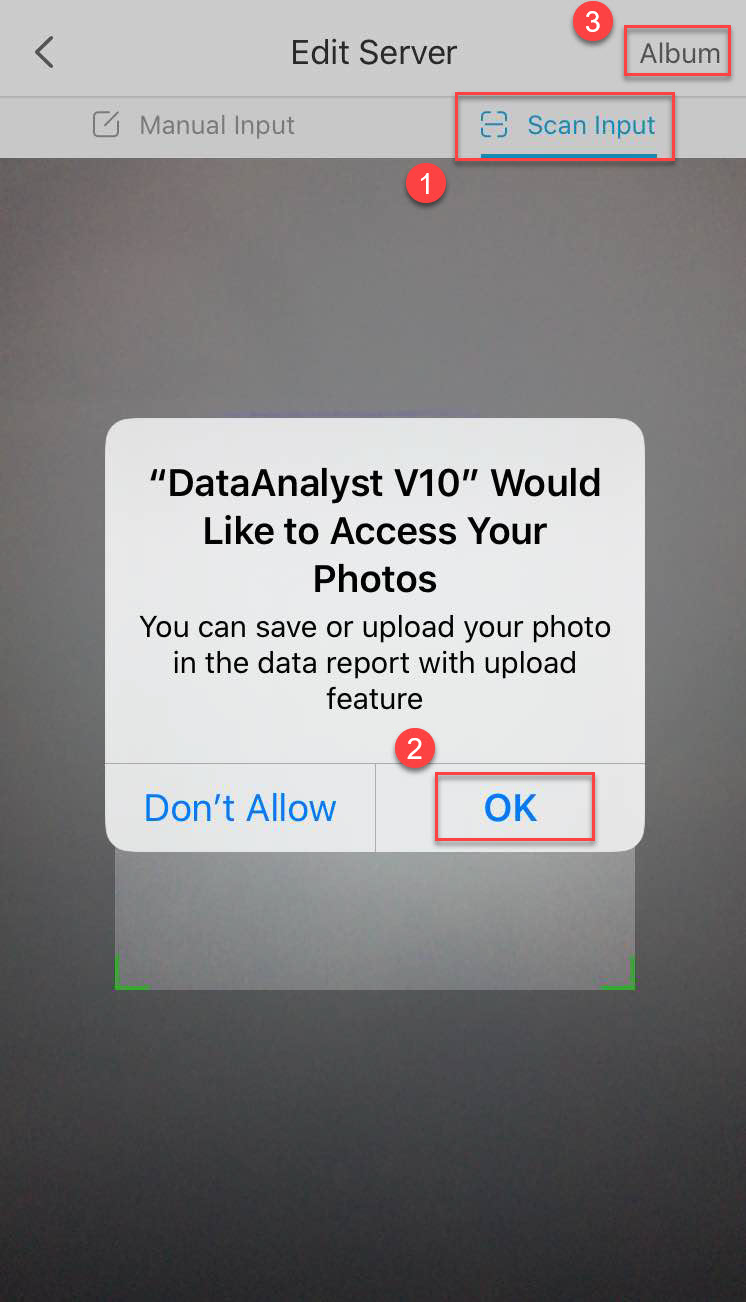Image resolution: width=746 pixels, height=1302 pixels.
Task: Confirm photo access with OK
Action: [511, 808]
